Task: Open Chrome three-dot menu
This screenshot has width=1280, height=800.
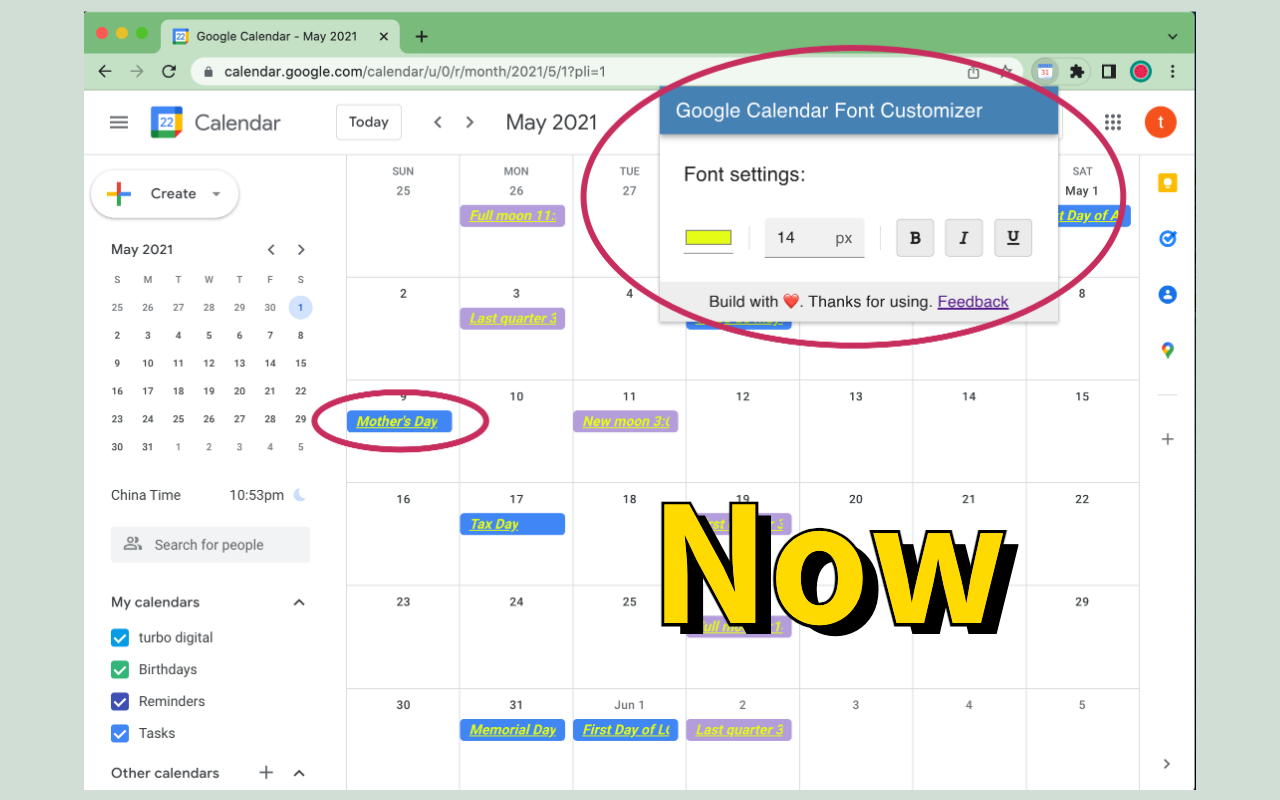Action: pyautogui.click(x=1172, y=71)
